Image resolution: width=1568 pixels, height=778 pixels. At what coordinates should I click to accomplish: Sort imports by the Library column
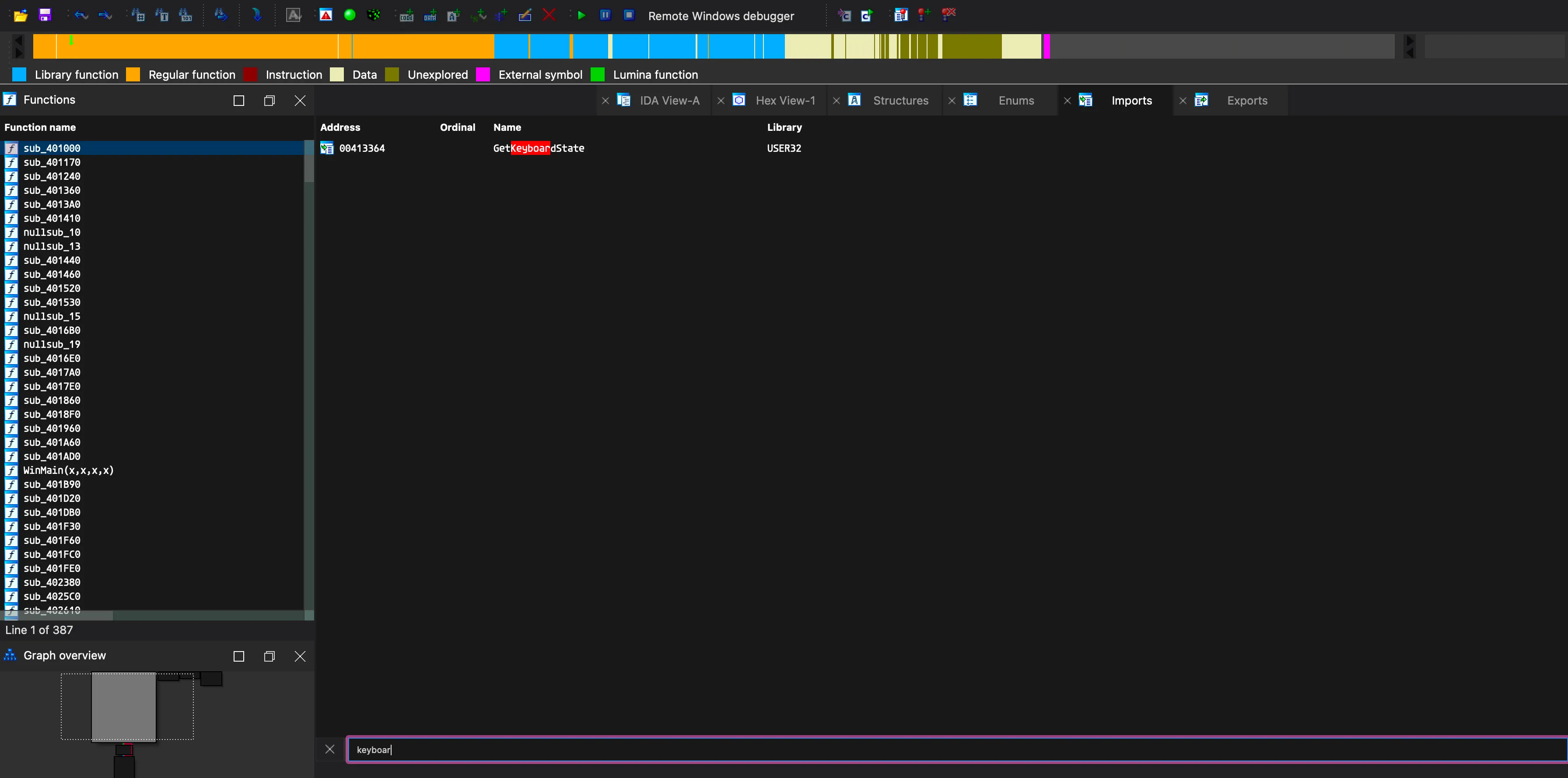pos(784,127)
